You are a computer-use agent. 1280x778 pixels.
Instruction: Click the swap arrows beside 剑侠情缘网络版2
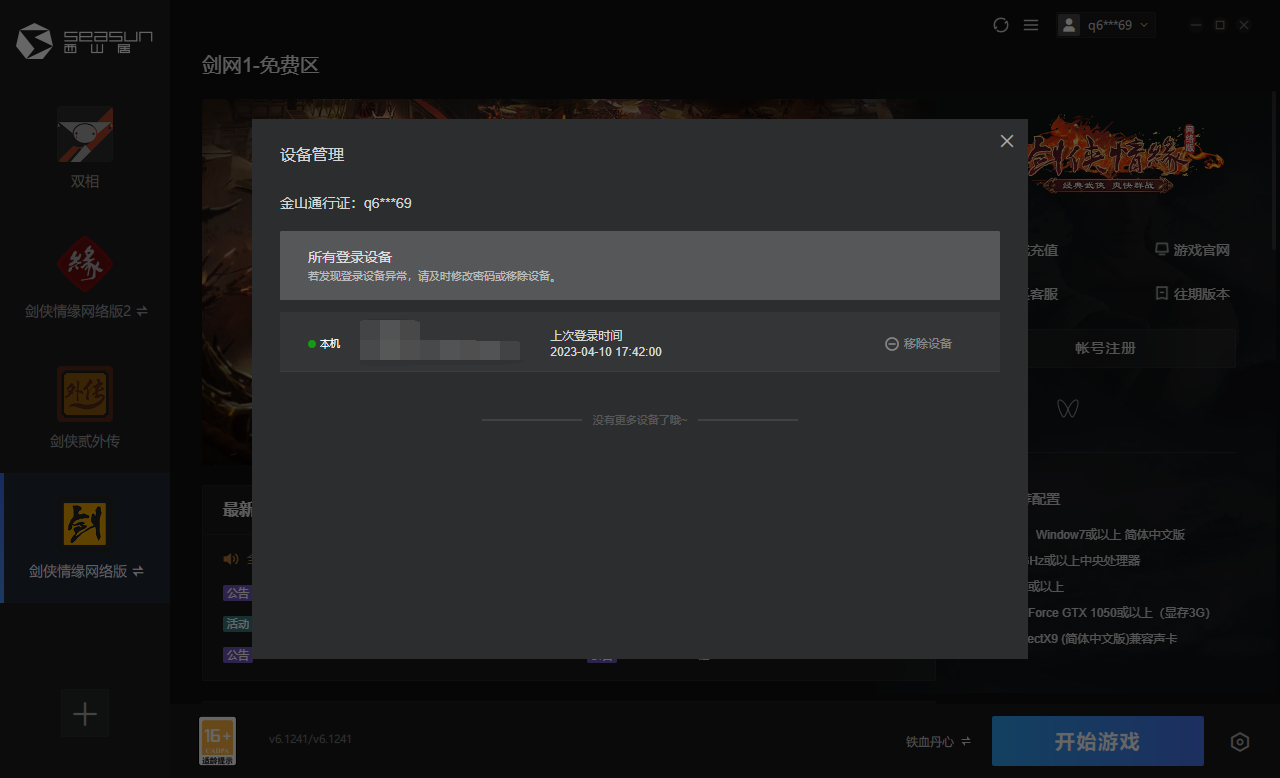click(142, 312)
